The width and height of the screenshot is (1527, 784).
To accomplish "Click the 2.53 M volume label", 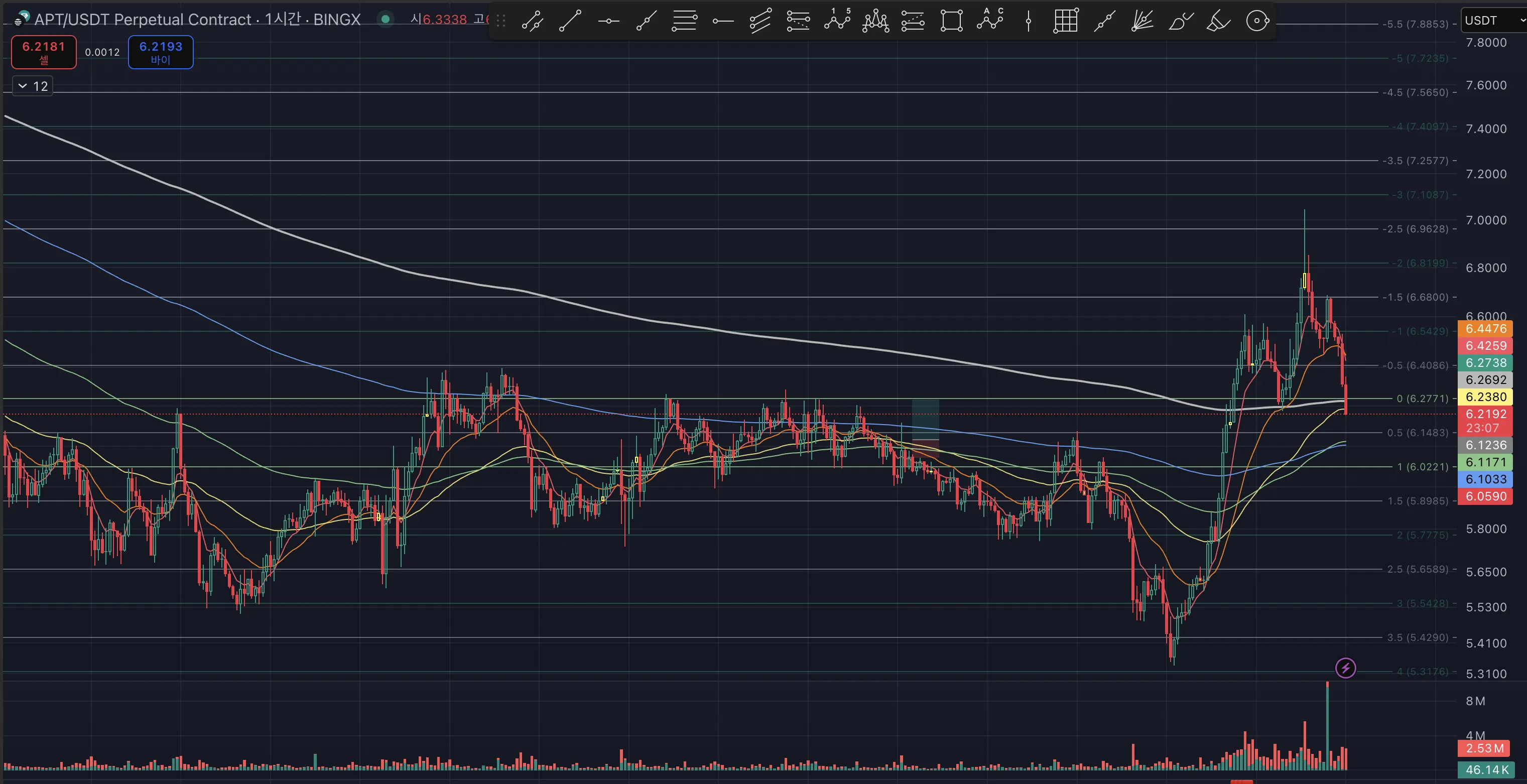I will 1485,748.
